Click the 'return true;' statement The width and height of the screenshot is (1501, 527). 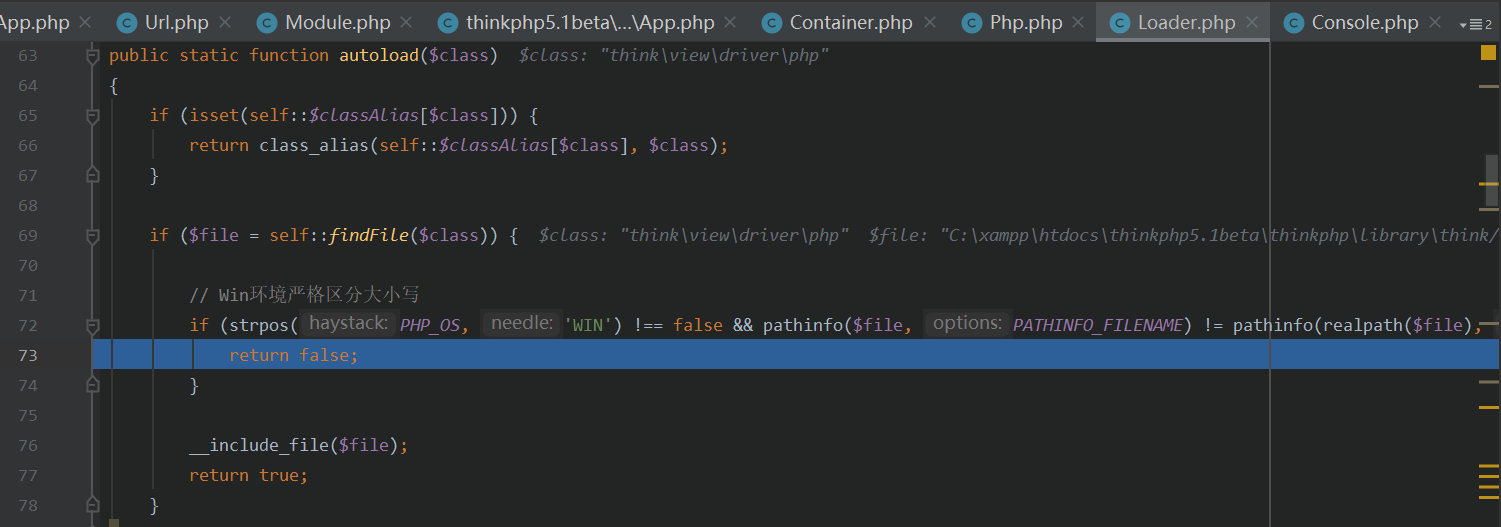(248, 475)
